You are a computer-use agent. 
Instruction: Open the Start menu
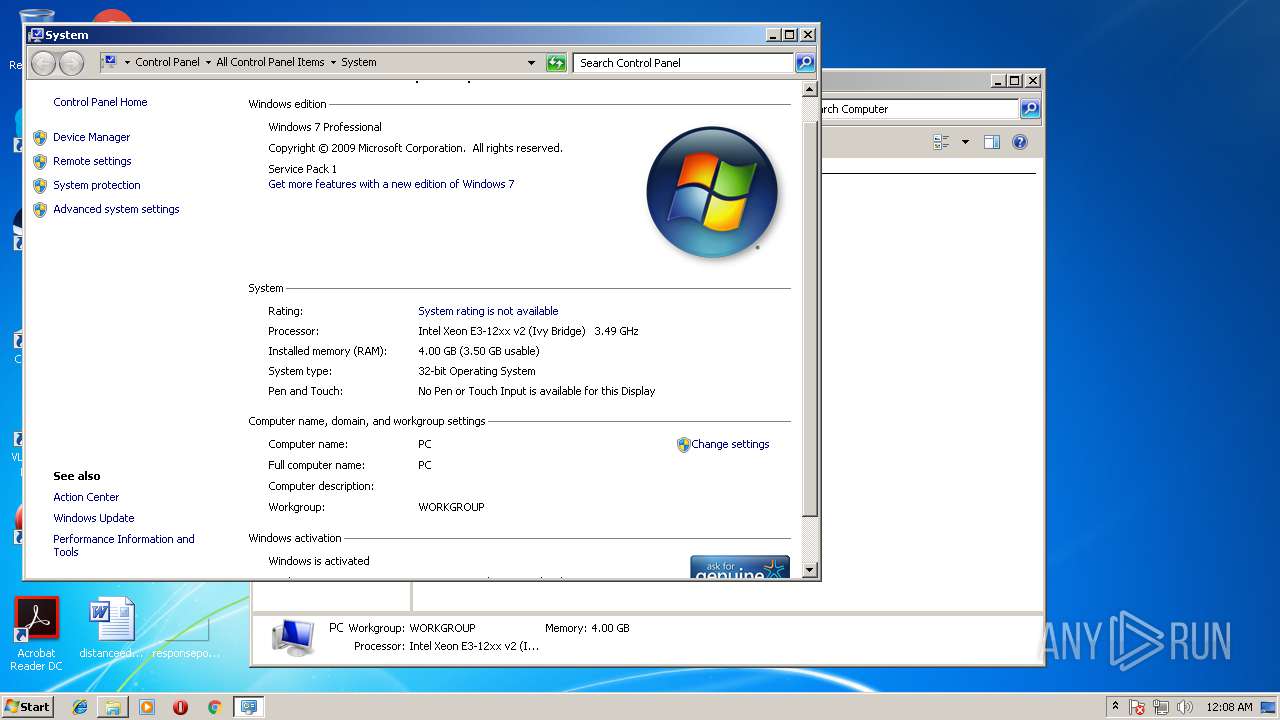pos(28,707)
